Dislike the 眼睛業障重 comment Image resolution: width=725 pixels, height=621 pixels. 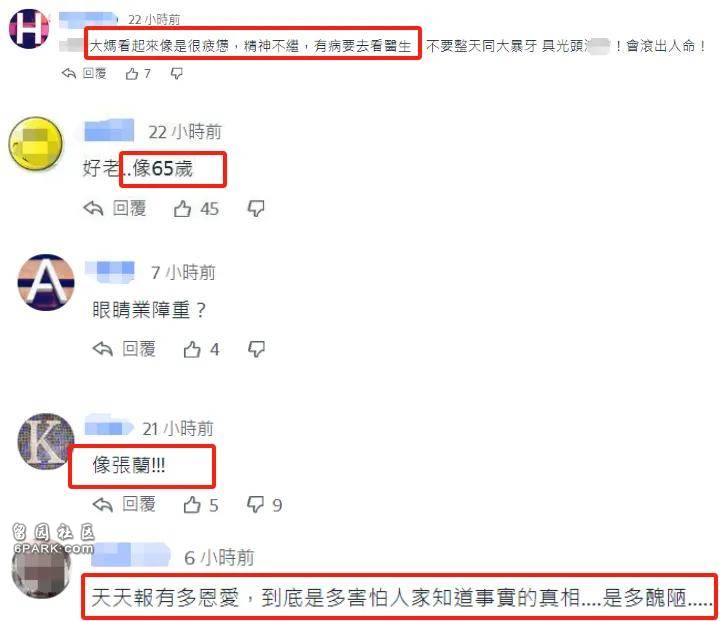click(x=256, y=349)
